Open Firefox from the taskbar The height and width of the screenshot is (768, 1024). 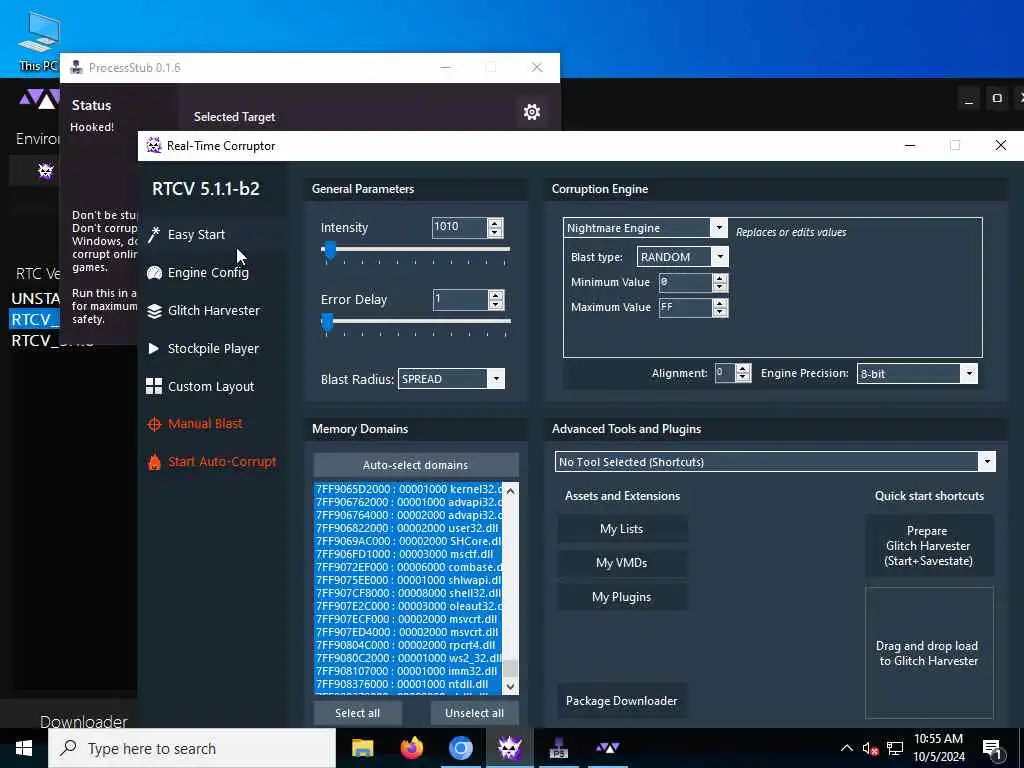pos(411,748)
